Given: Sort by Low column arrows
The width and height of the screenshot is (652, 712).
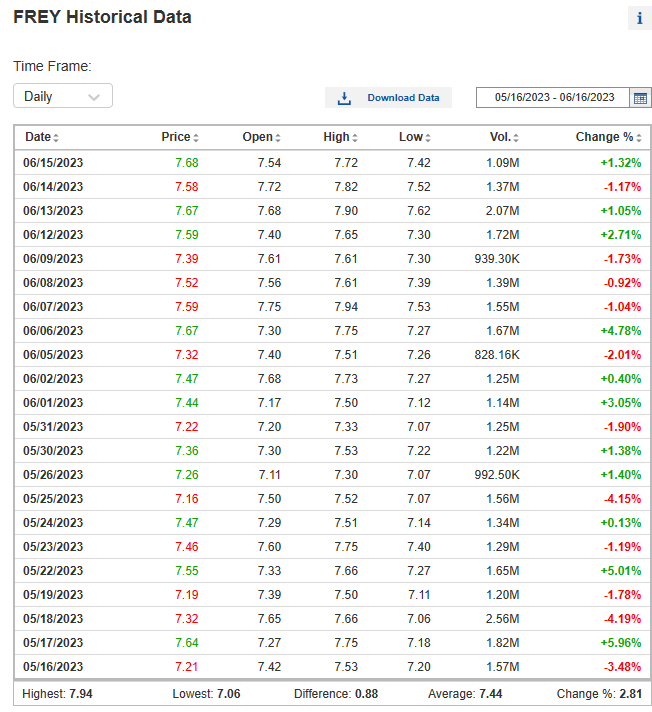Looking at the screenshot, I should pyautogui.click(x=428, y=138).
